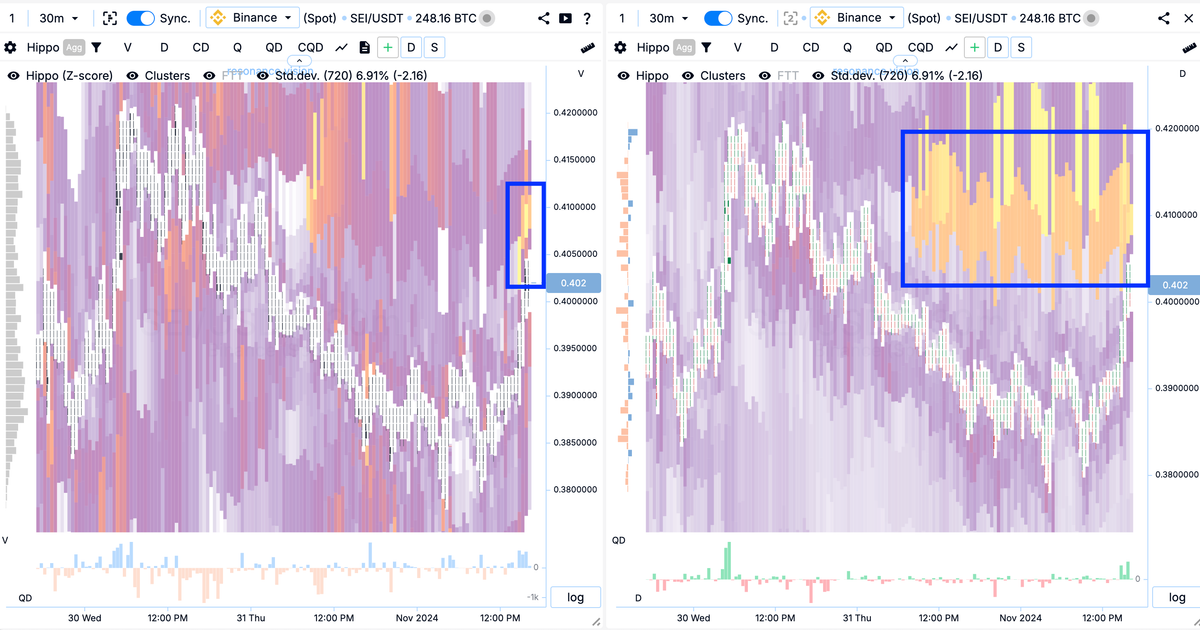Click the screenshot capture icon in left panel
The width and height of the screenshot is (1200, 630).
pyautogui.click(x=110, y=18)
